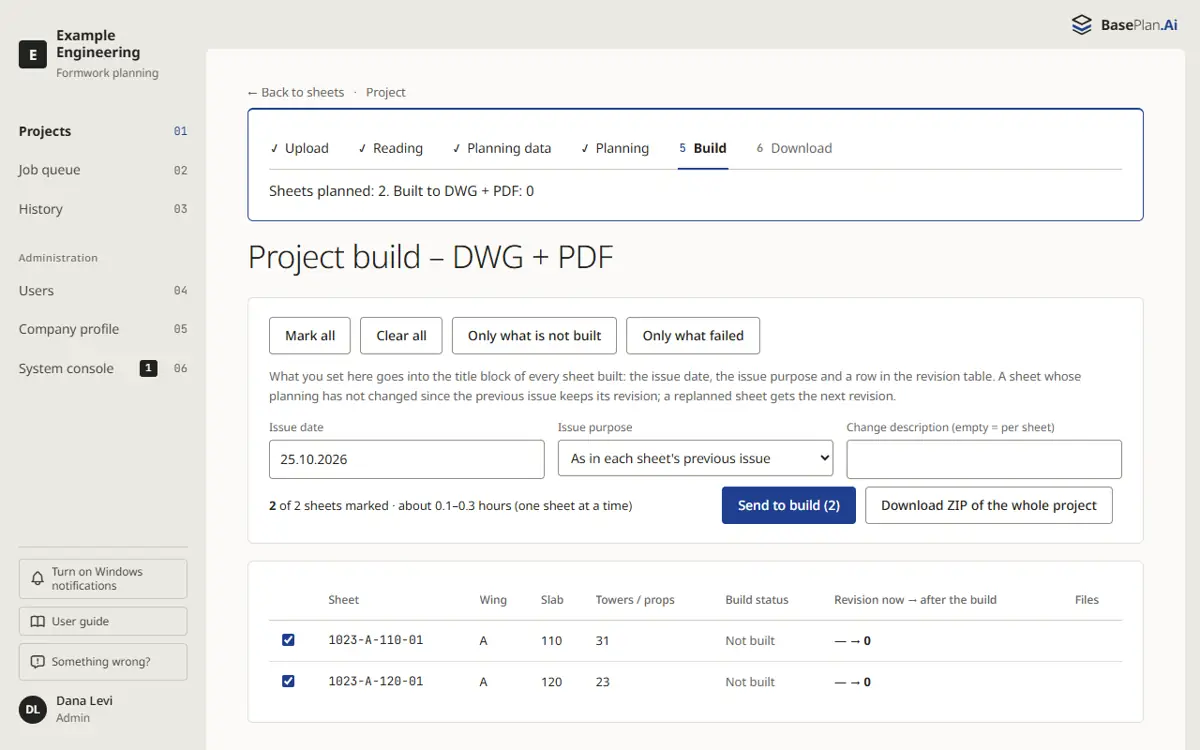Click the Clear all button
The width and height of the screenshot is (1200, 750).
pyautogui.click(x=401, y=335)
